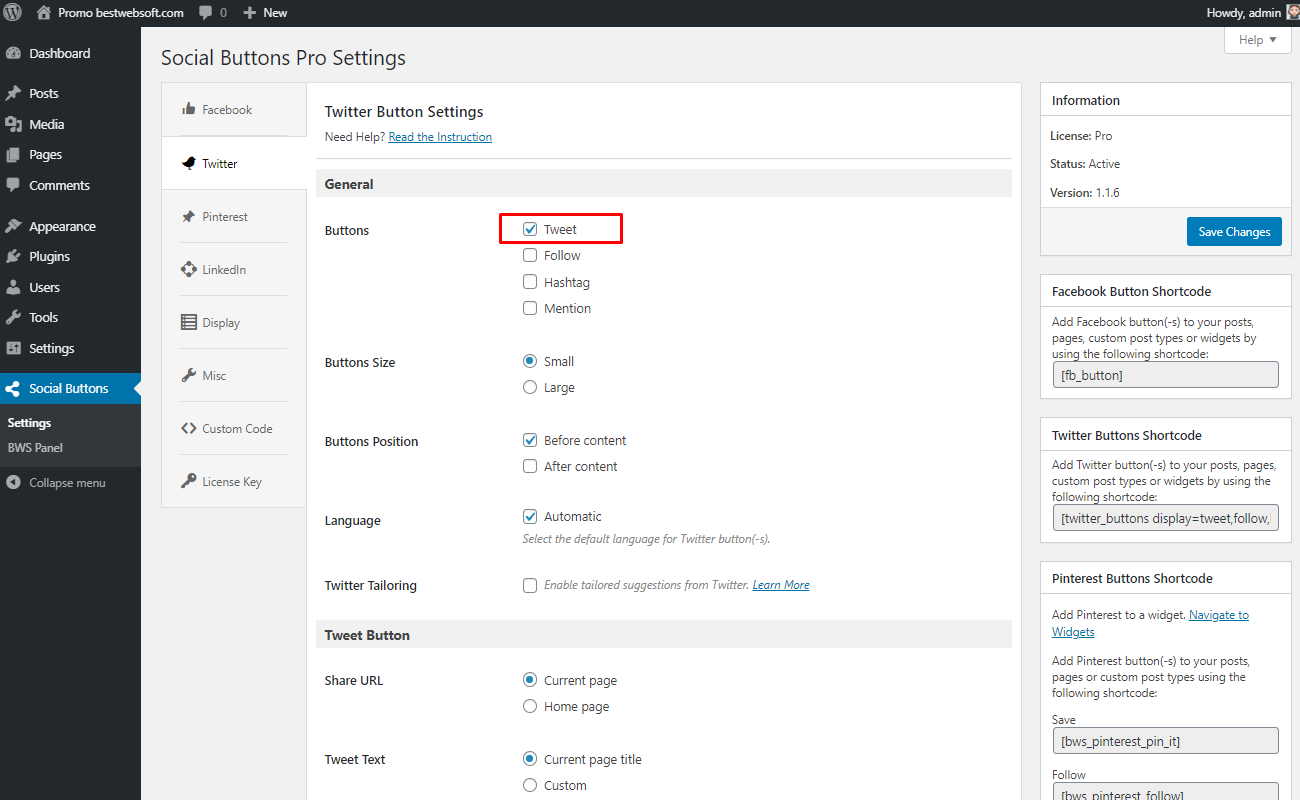1300x800 pixels.
Task: Click the Media icon in sidebar
Action: click(13, 124)
